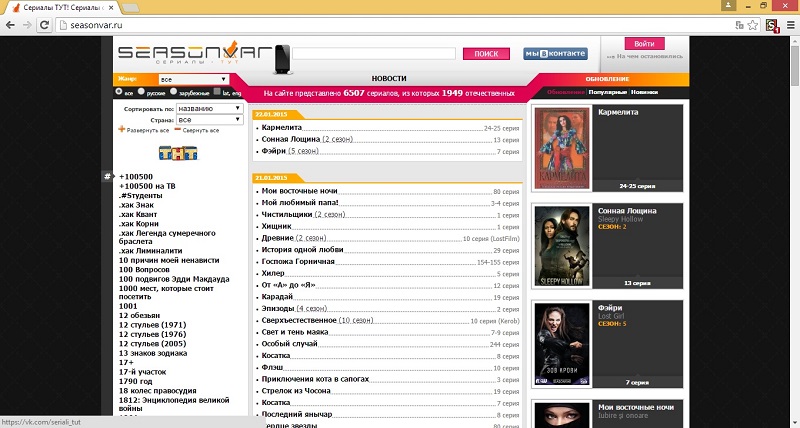Click the Войти login button
800x428 pixels.
[x=644, y=44]
